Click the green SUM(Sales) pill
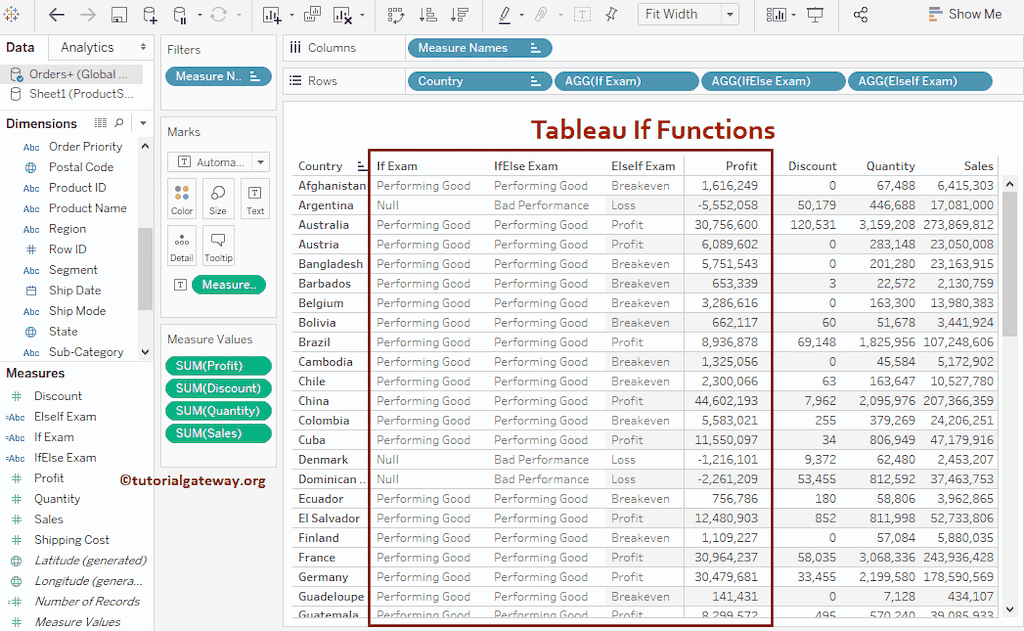This screenshot has width=1024, height=631. click(x=218, y=434)
